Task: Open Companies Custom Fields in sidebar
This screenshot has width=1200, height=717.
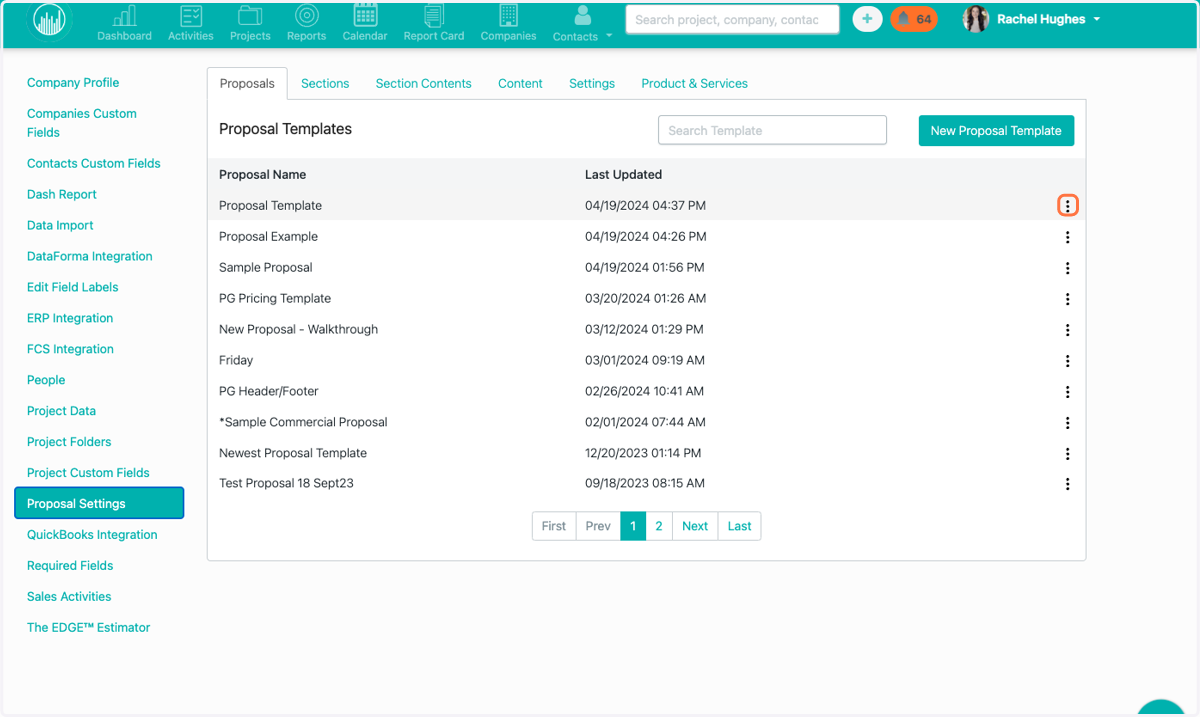Action: (82, 123)
